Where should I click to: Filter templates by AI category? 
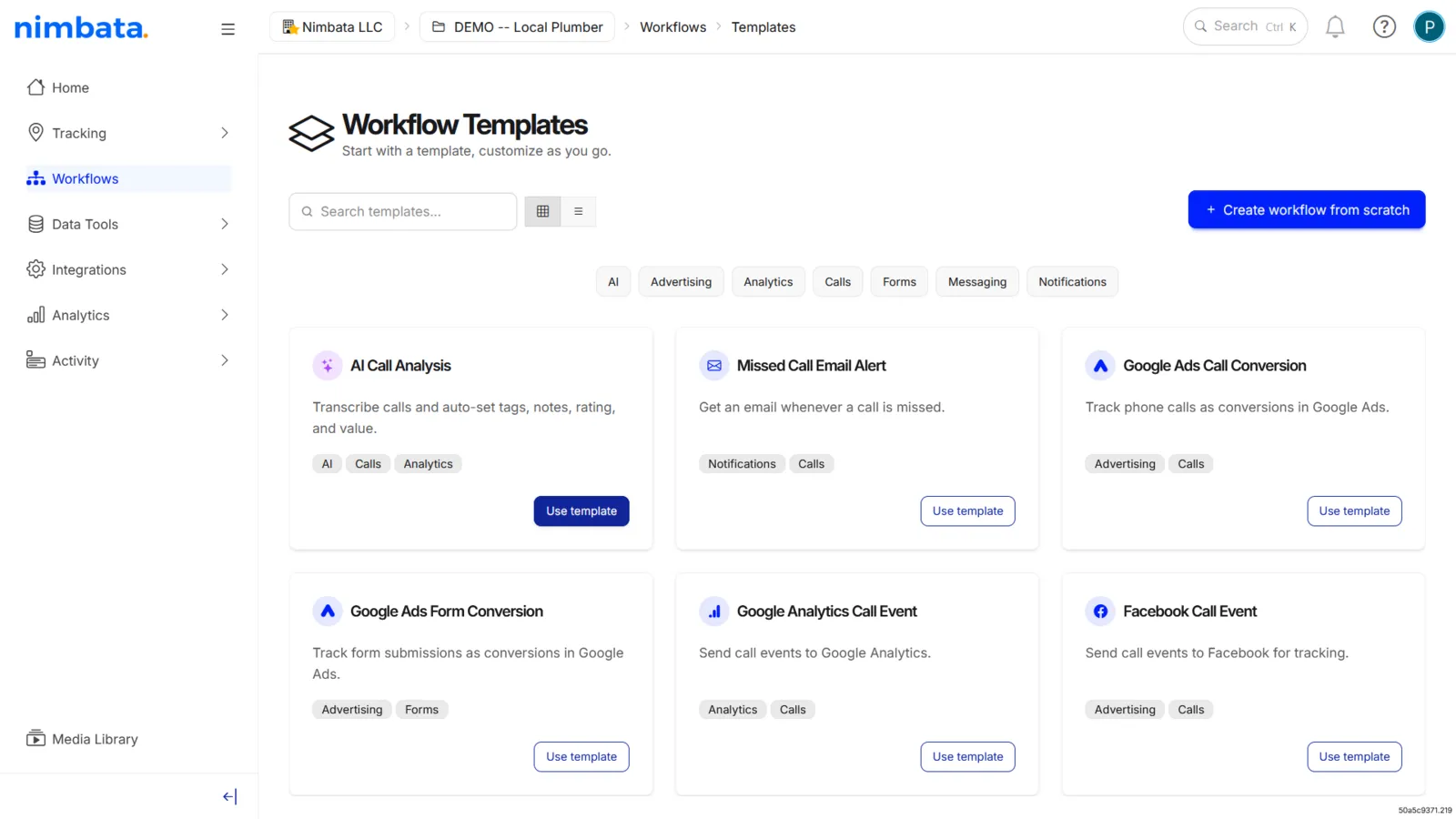click(613, 282)
